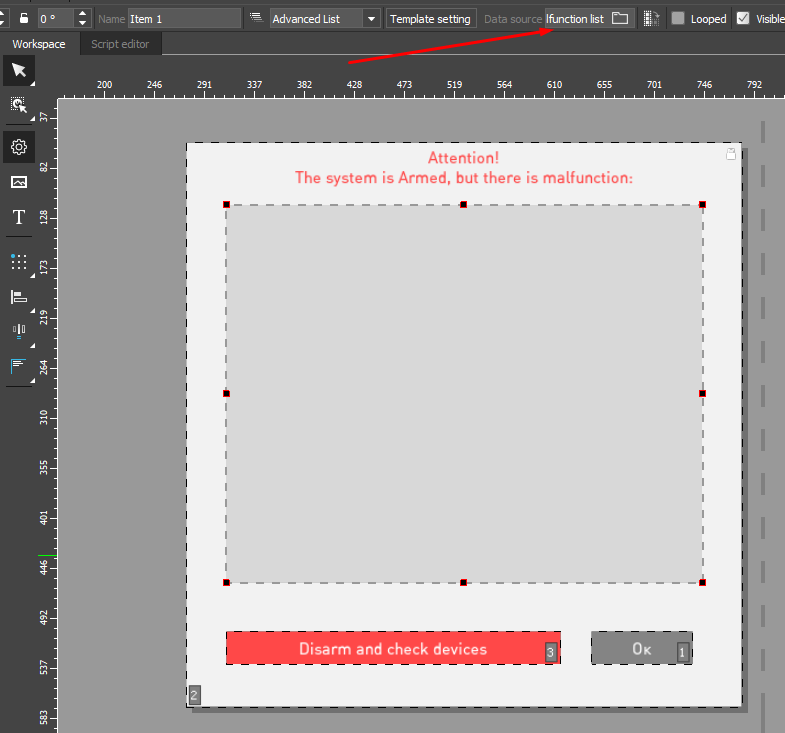Enable the Looped checkbox

click(x=678, y=18)
